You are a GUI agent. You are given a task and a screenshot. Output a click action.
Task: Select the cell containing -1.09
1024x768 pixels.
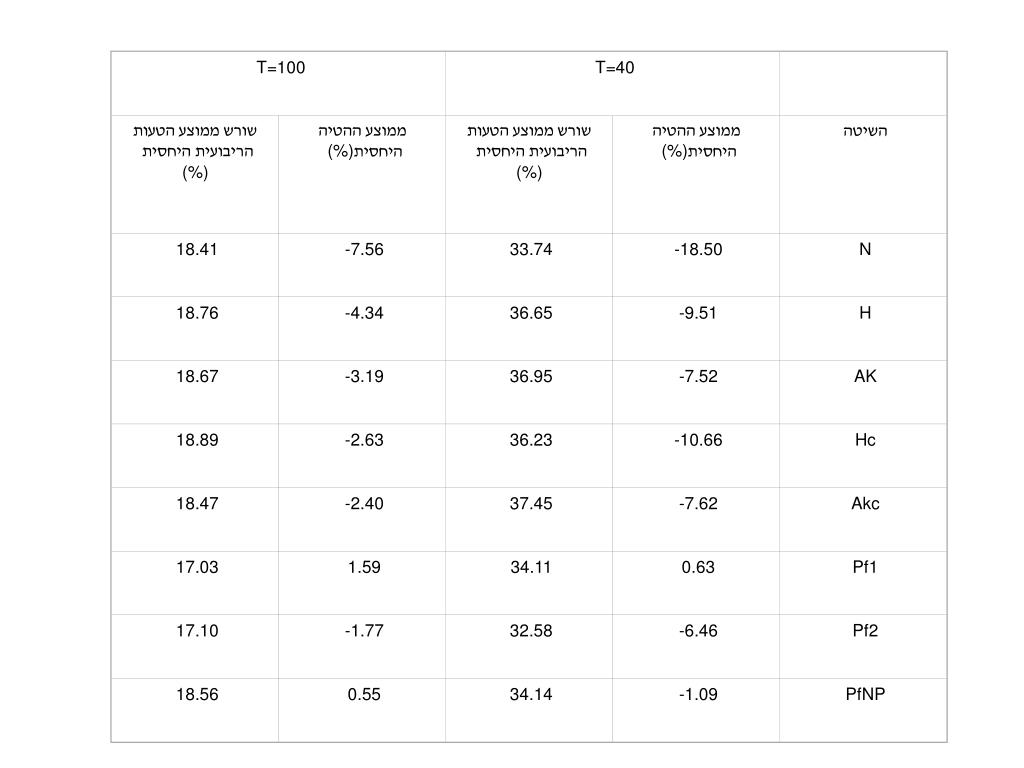pos(698,694)
